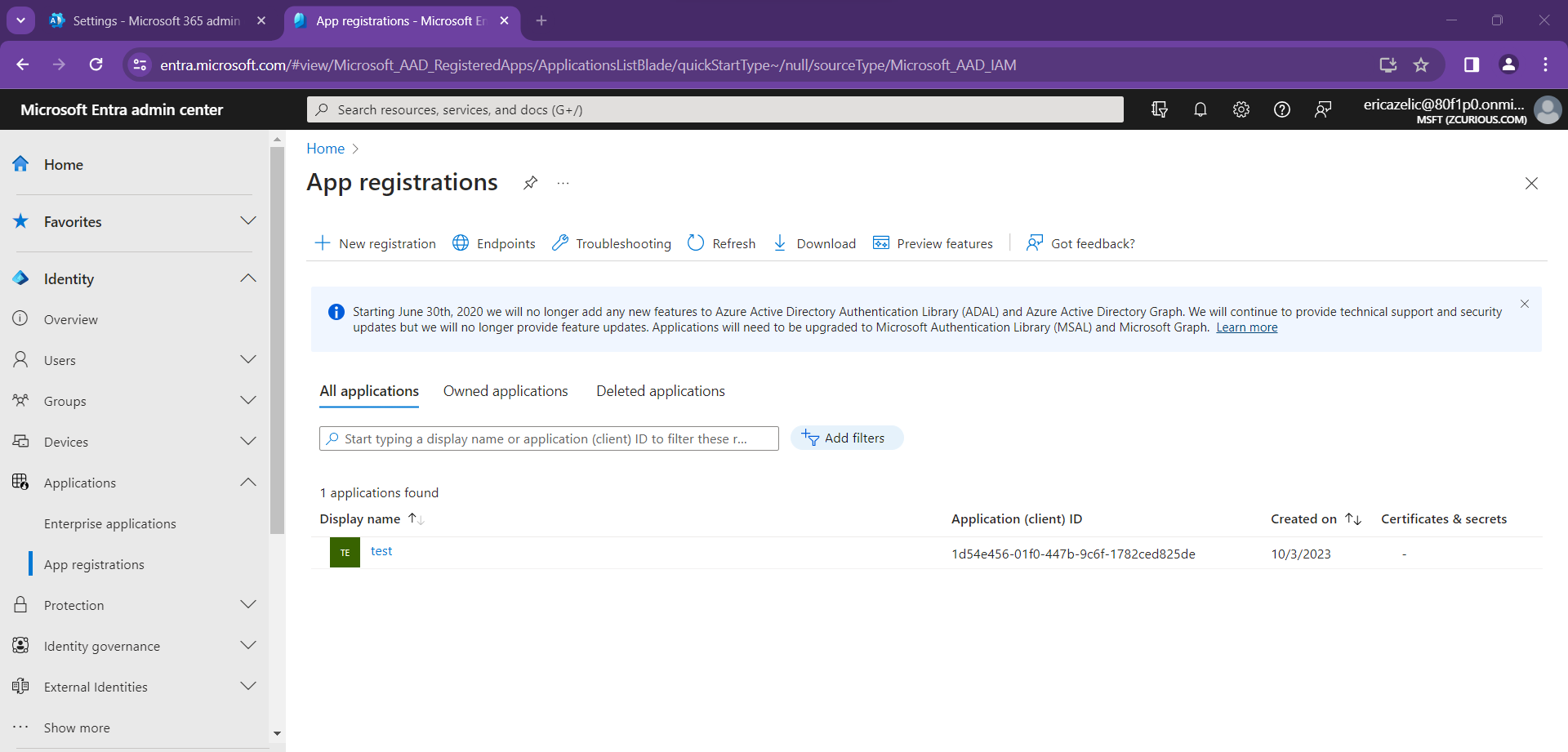Click the Identity diamond icon
Image resolution: width=1568 pixels, height=752 pixels.
point(21,278)
